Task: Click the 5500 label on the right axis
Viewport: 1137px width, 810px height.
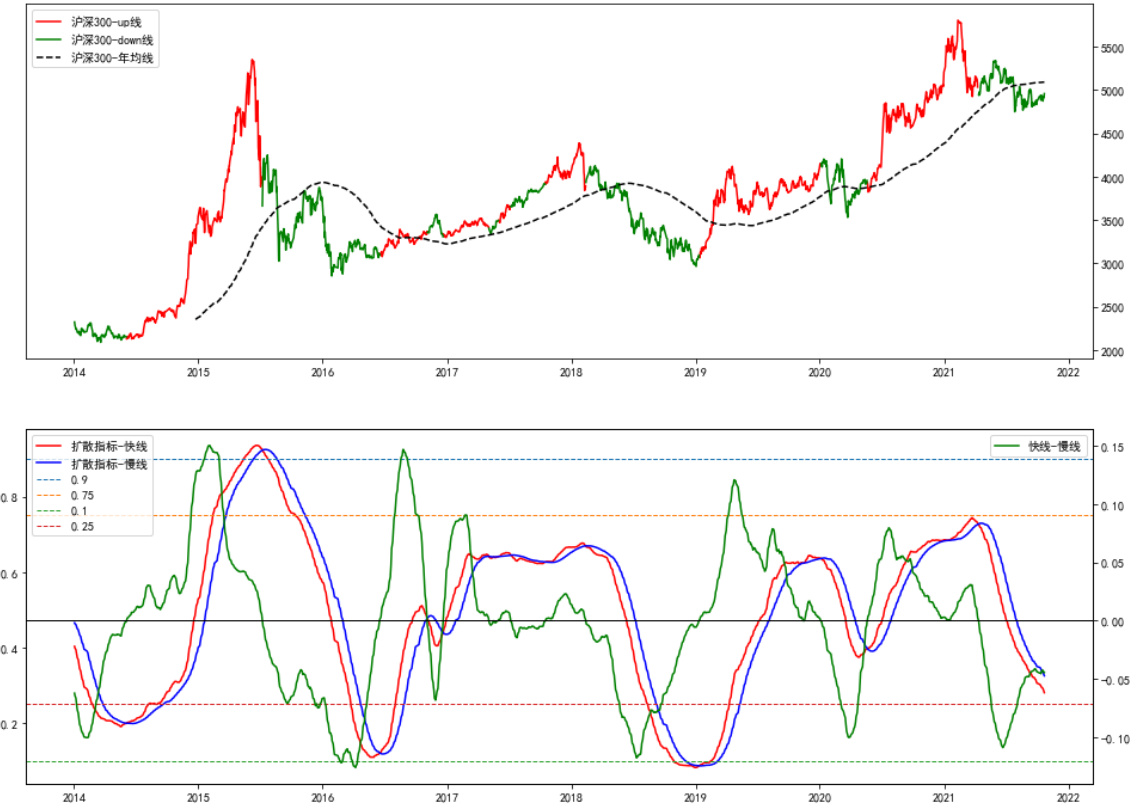Action: (x=1117, y=48)
